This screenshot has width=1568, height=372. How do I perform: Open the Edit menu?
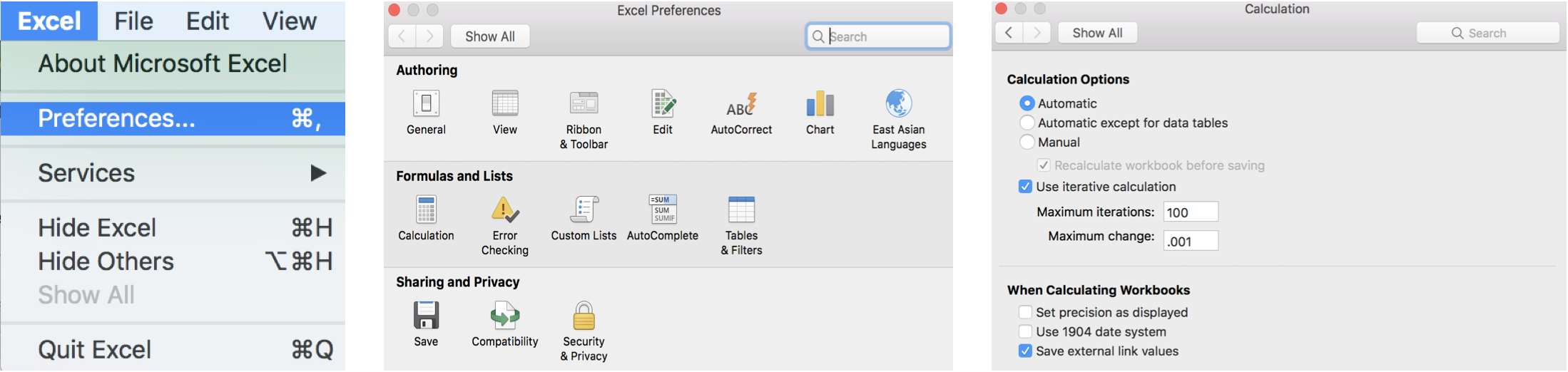click(x=207, y=21)
